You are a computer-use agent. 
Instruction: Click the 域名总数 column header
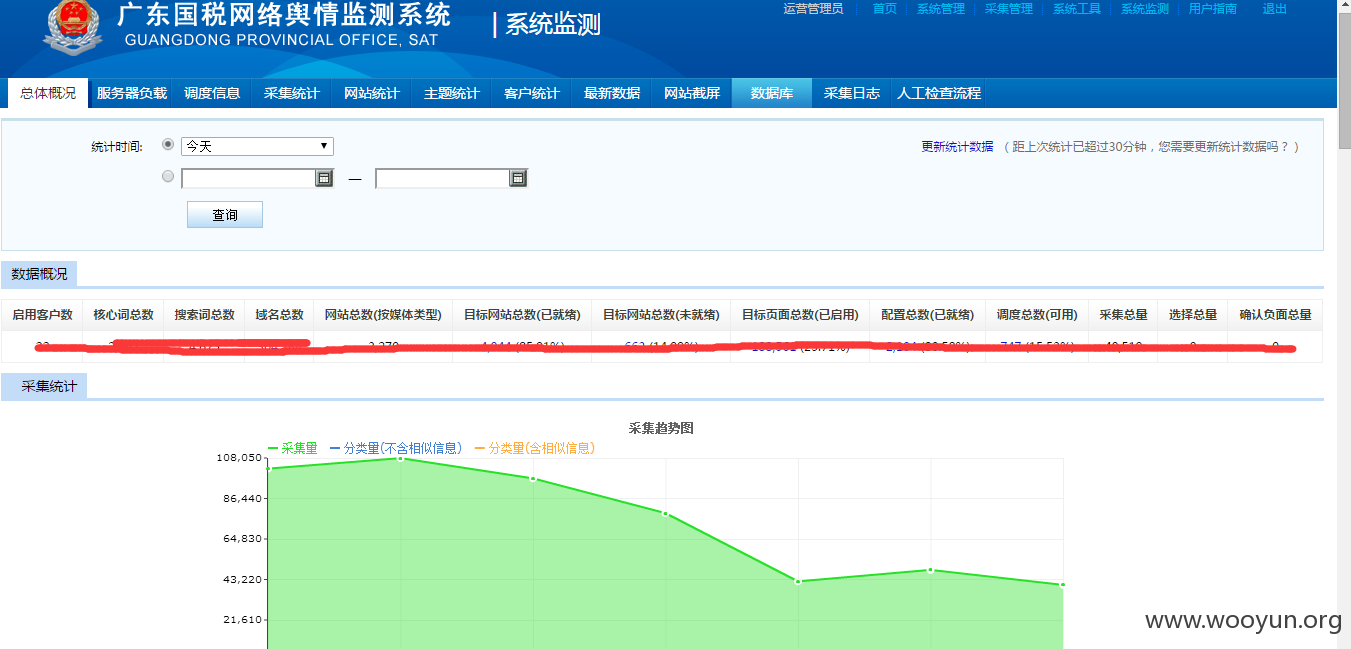click(279, 315)
